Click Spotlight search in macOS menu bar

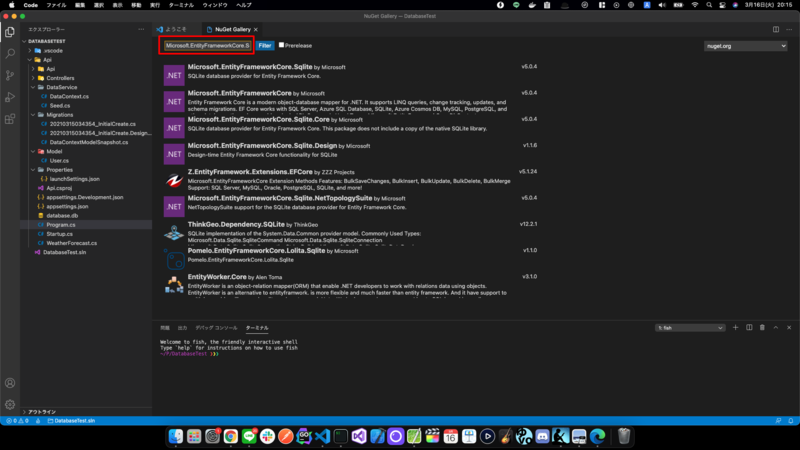(x=709, y=5)
